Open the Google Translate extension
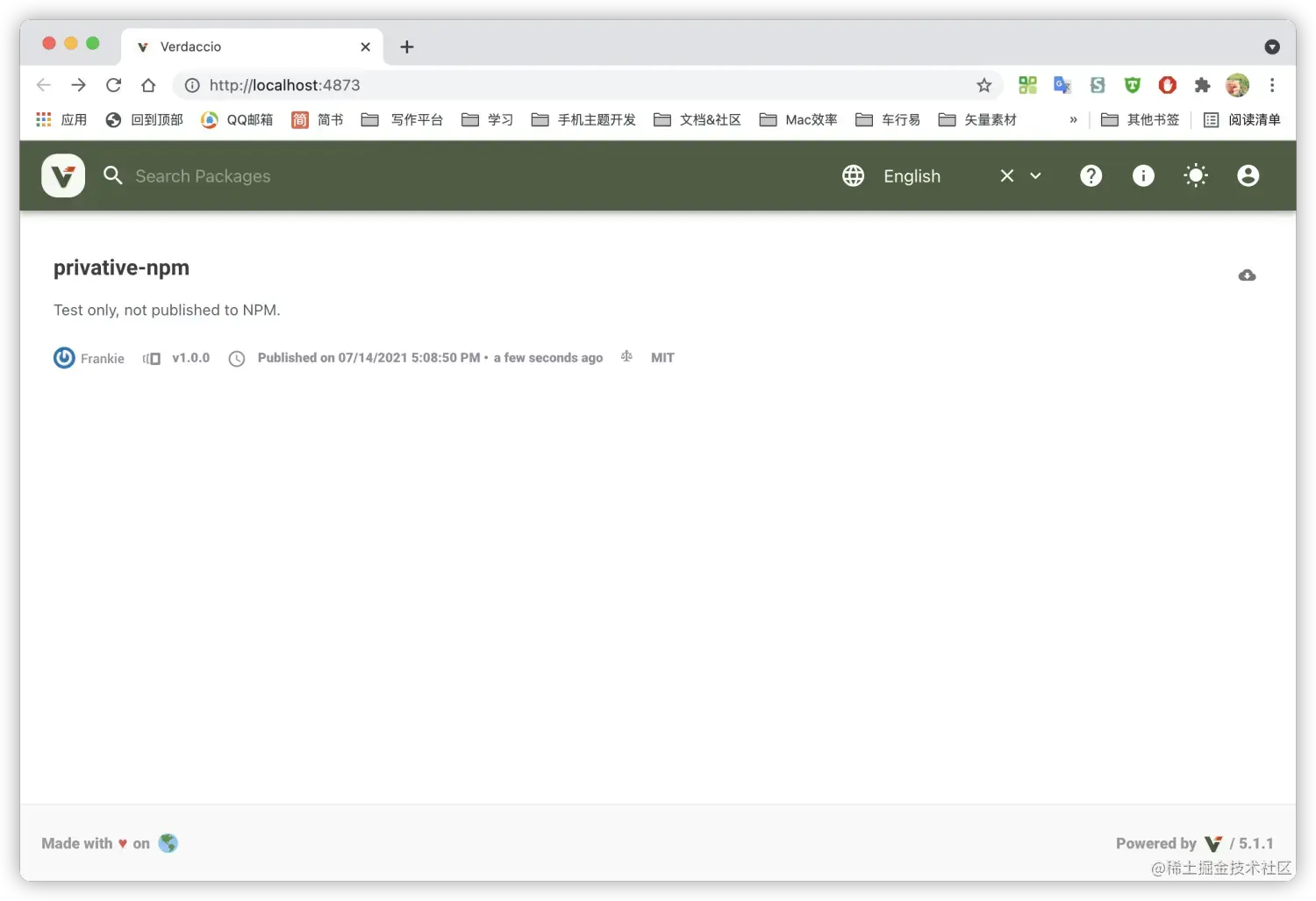This screenshot has width=1316, height=901. [x=1062, y=85]
